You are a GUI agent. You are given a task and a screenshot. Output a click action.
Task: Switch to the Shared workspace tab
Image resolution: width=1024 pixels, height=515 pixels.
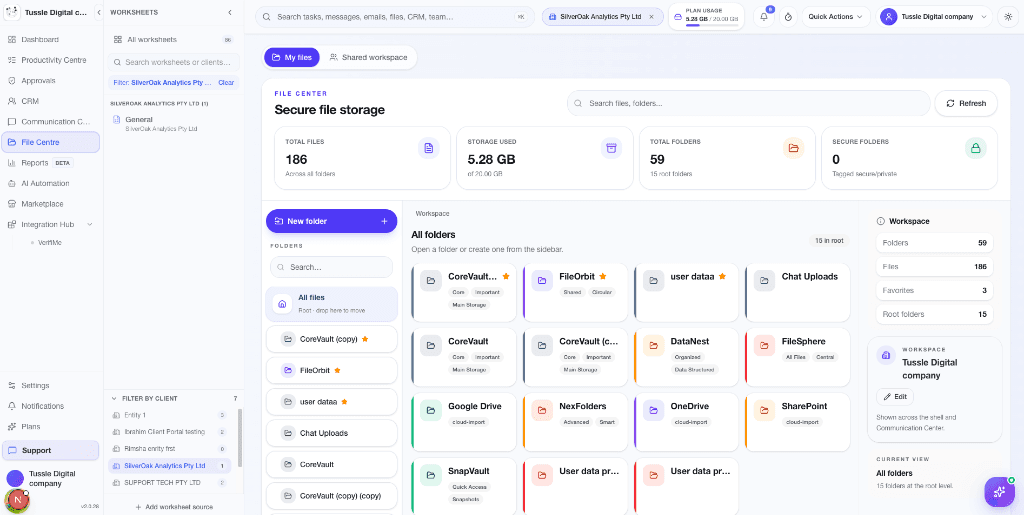368,57
